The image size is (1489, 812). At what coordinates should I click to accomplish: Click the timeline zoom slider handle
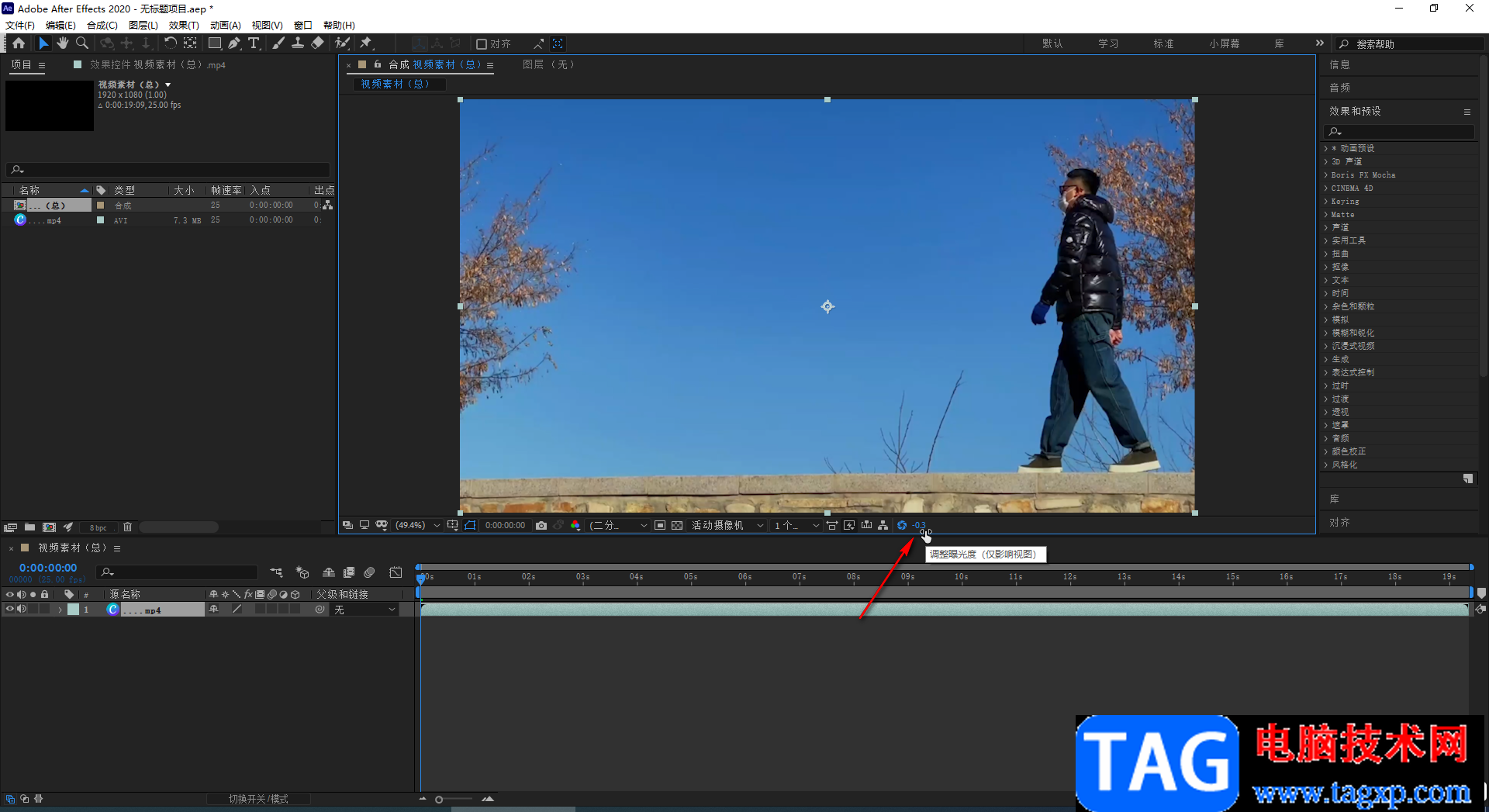(x=439, y=800)
